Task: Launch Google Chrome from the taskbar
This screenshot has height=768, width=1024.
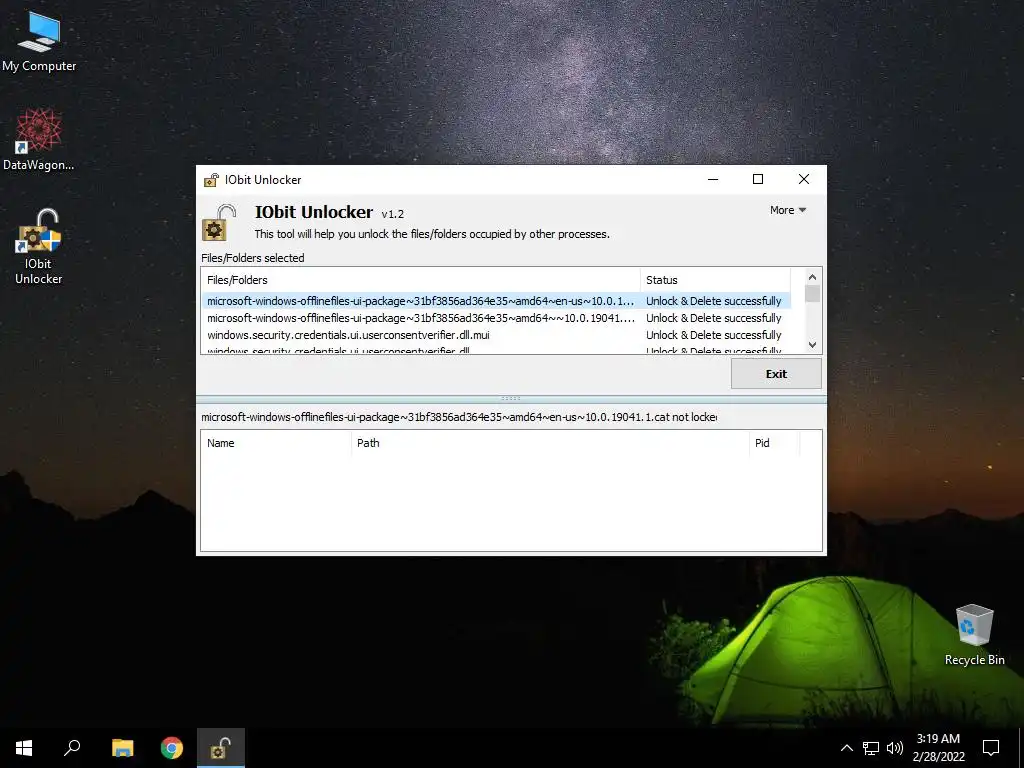Action: pos(172,748)
